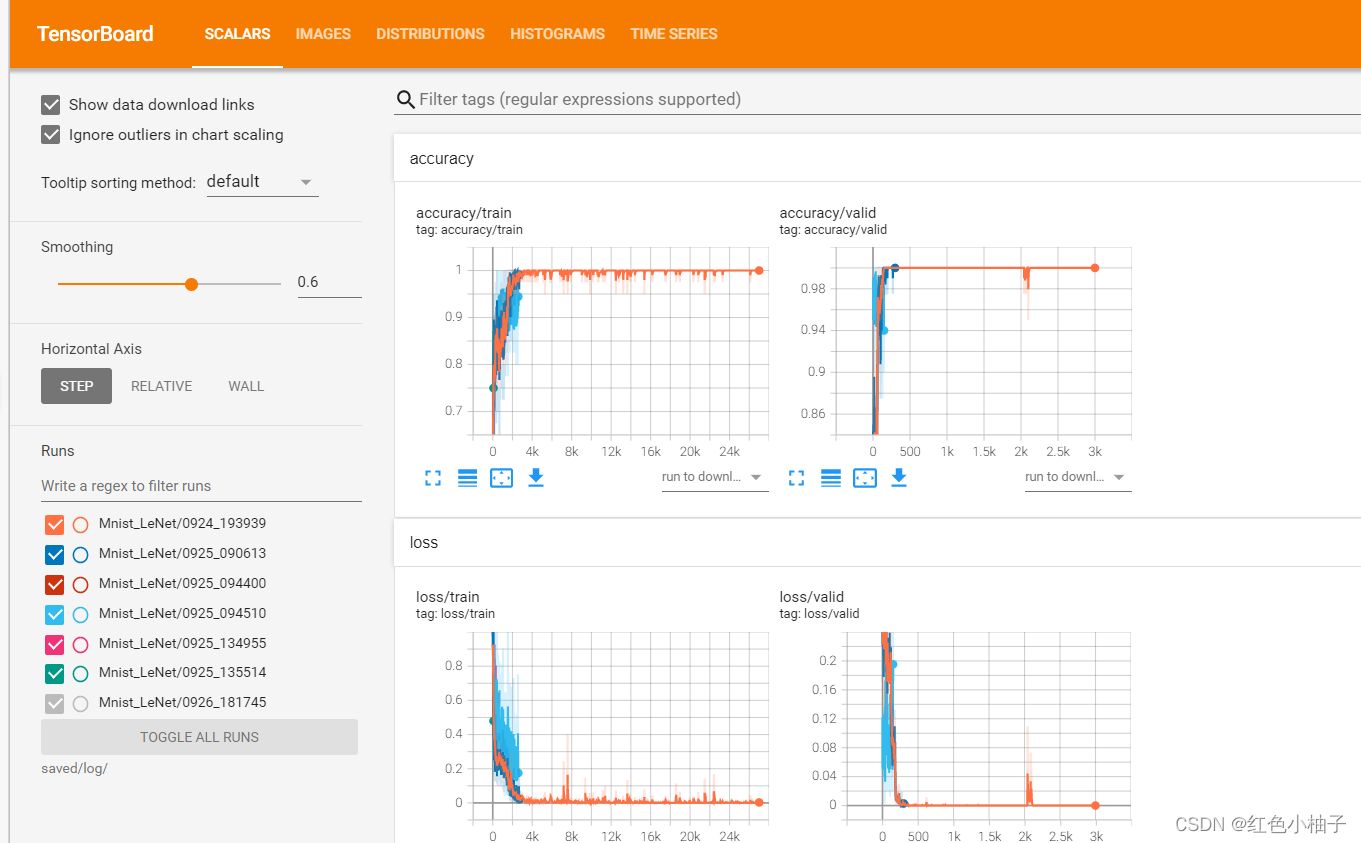Screen dimensions: 1361x843
Task: Switch to the TIME SERIES tab
Action: tap(674, 34)
